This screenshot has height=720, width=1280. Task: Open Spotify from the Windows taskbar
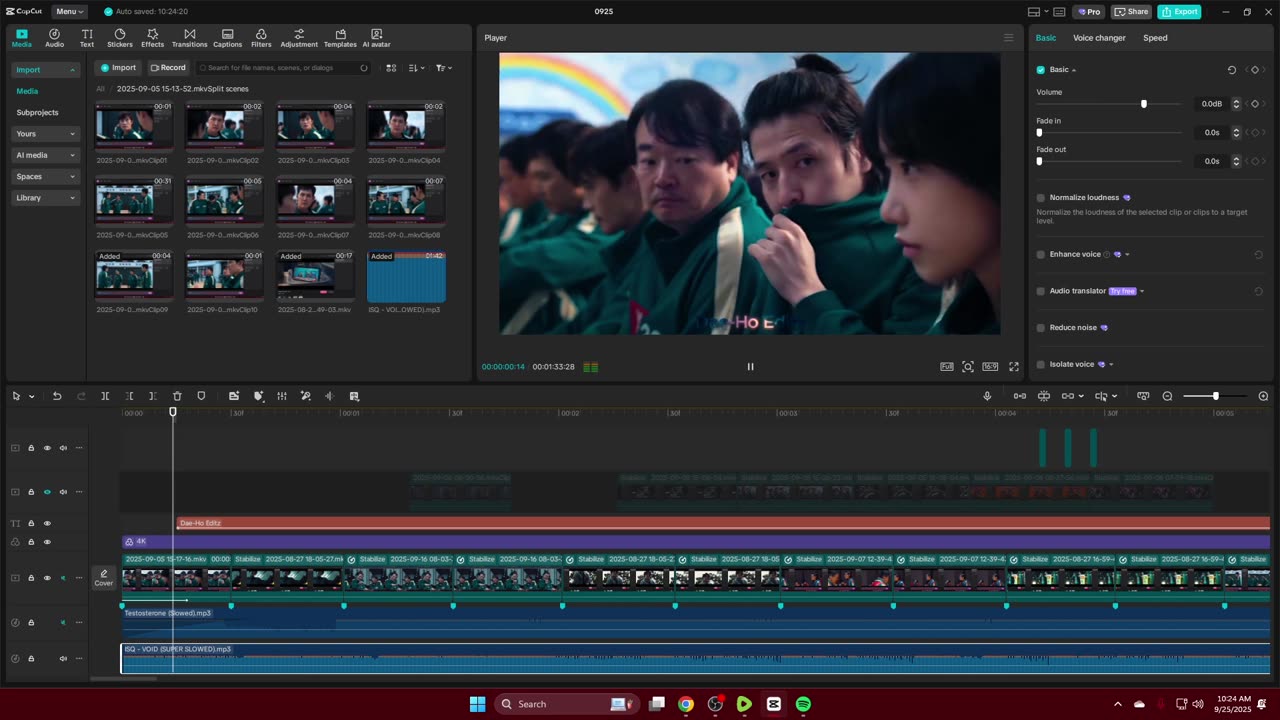point(803,704)
